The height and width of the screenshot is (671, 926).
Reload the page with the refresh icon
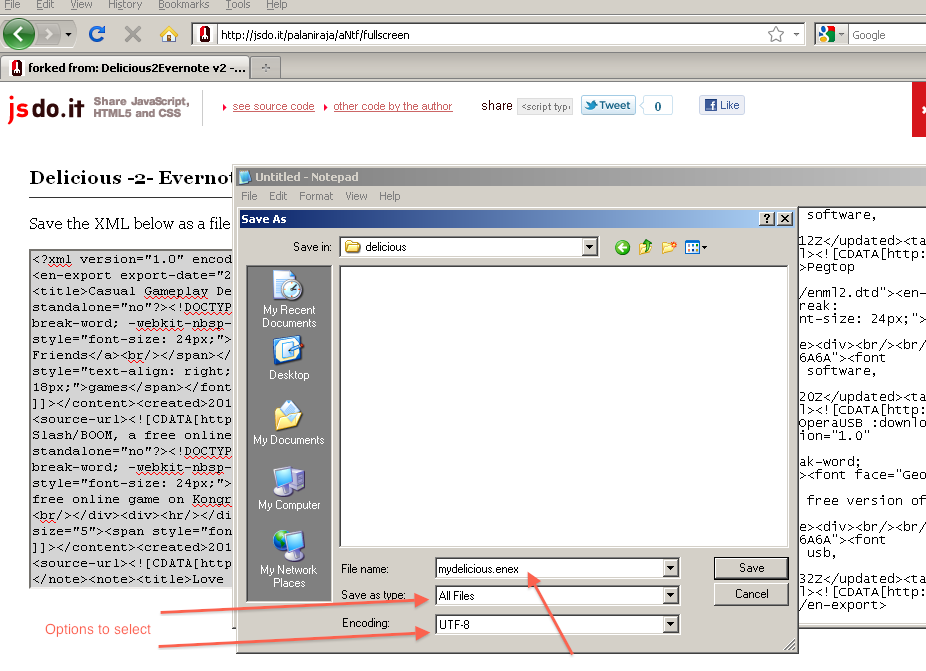pyautogui.click(x=97, y=34)
